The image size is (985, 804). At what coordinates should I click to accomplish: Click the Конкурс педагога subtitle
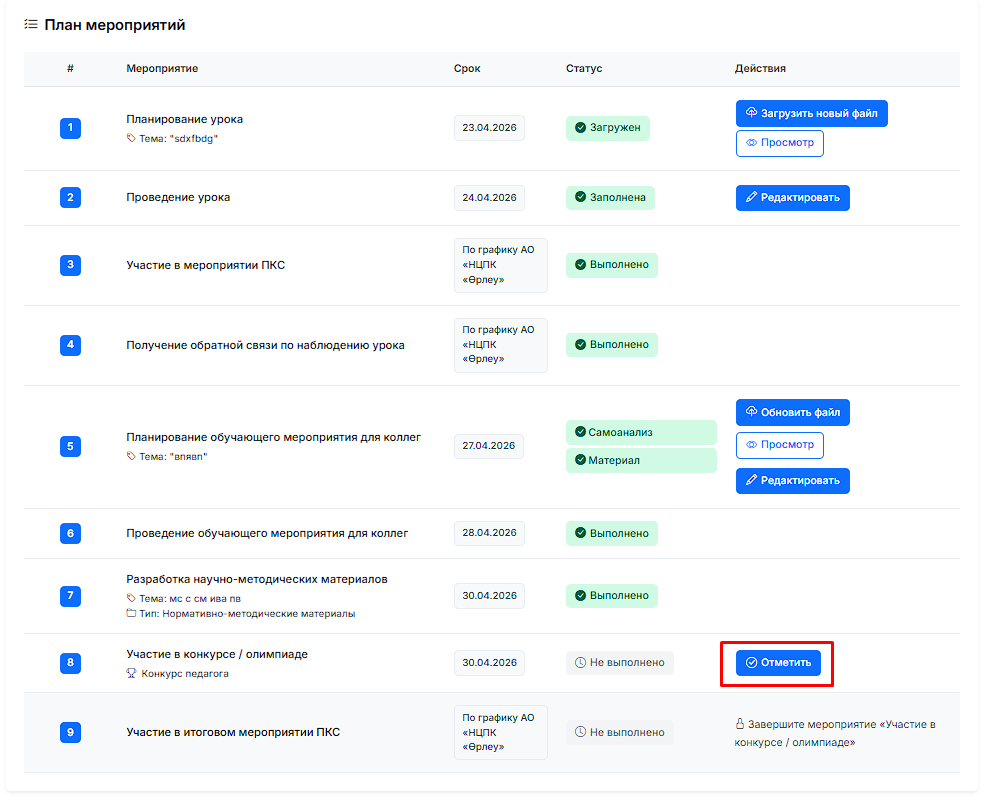click(x=185, y=673)
